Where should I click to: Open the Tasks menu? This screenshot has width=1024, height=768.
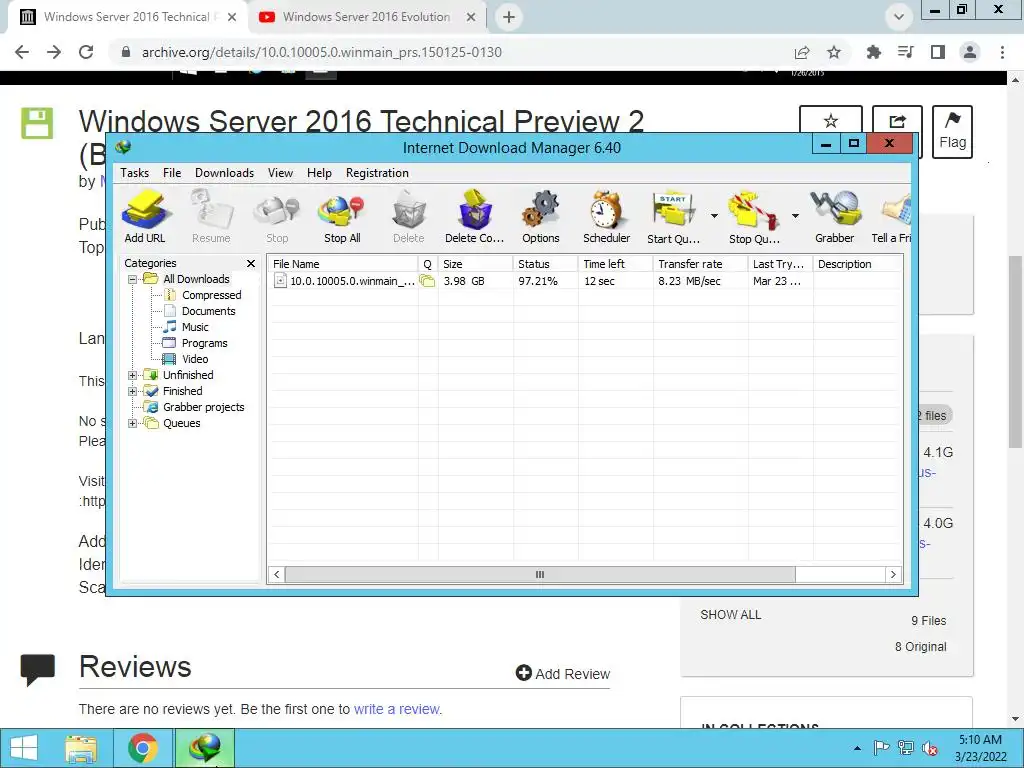pyautogui.click(x=135, y=173)
